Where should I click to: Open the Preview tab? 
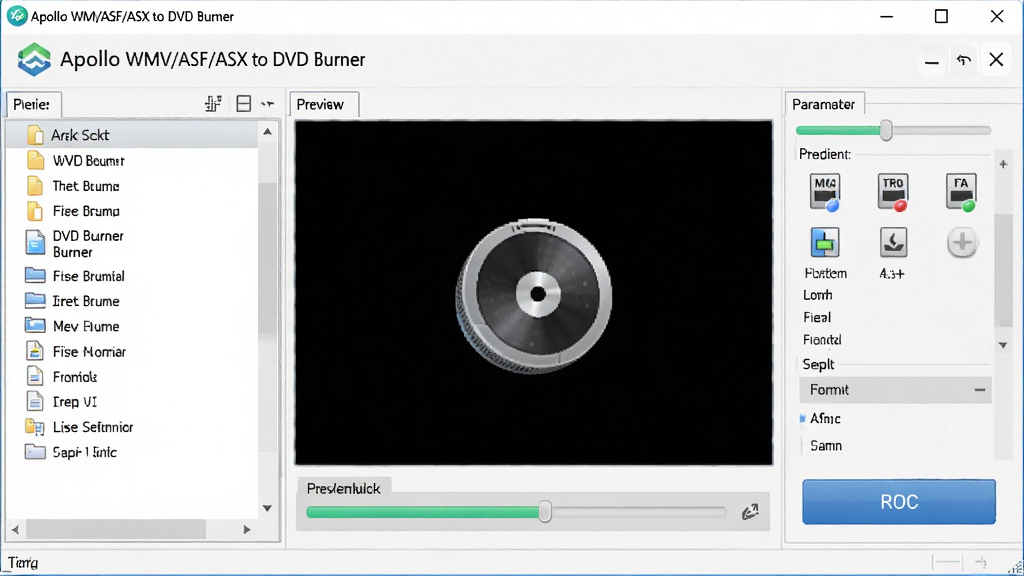324,104
